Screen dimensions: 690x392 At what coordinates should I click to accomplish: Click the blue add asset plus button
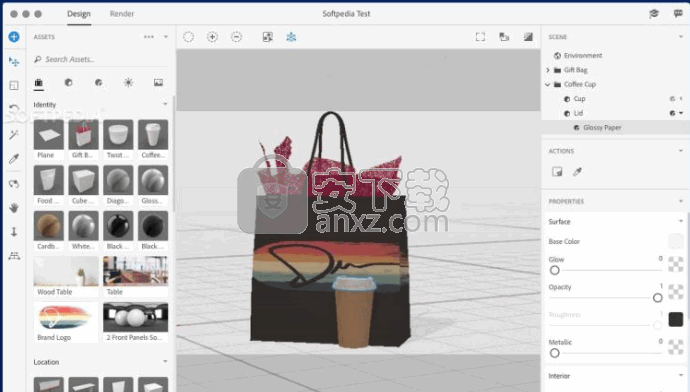[14, 37]
